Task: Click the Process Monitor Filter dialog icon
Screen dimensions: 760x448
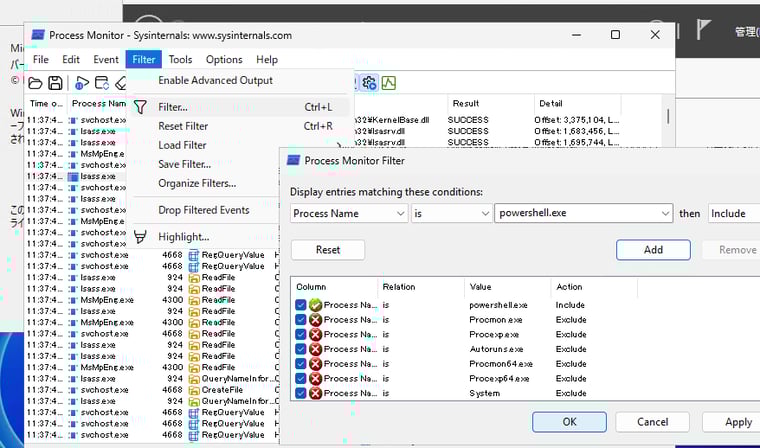Action: tap(294, 160)
